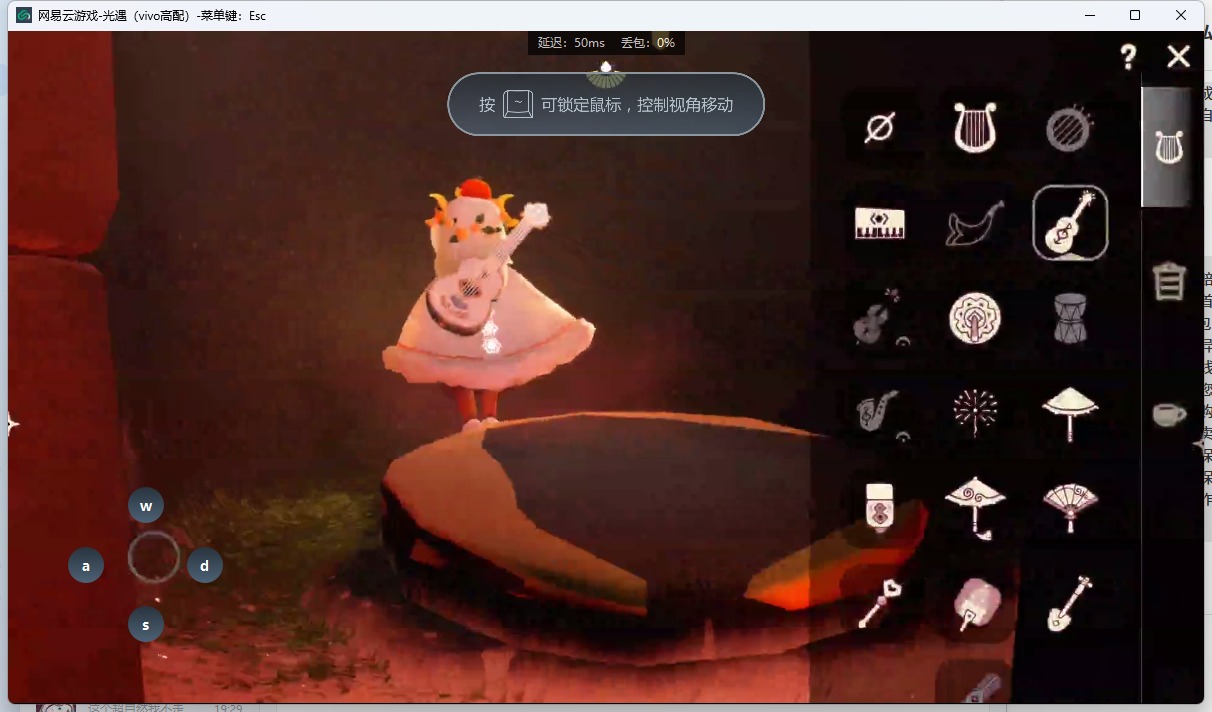
Task: Tap the D right movement key
Action: click(205, 566)
